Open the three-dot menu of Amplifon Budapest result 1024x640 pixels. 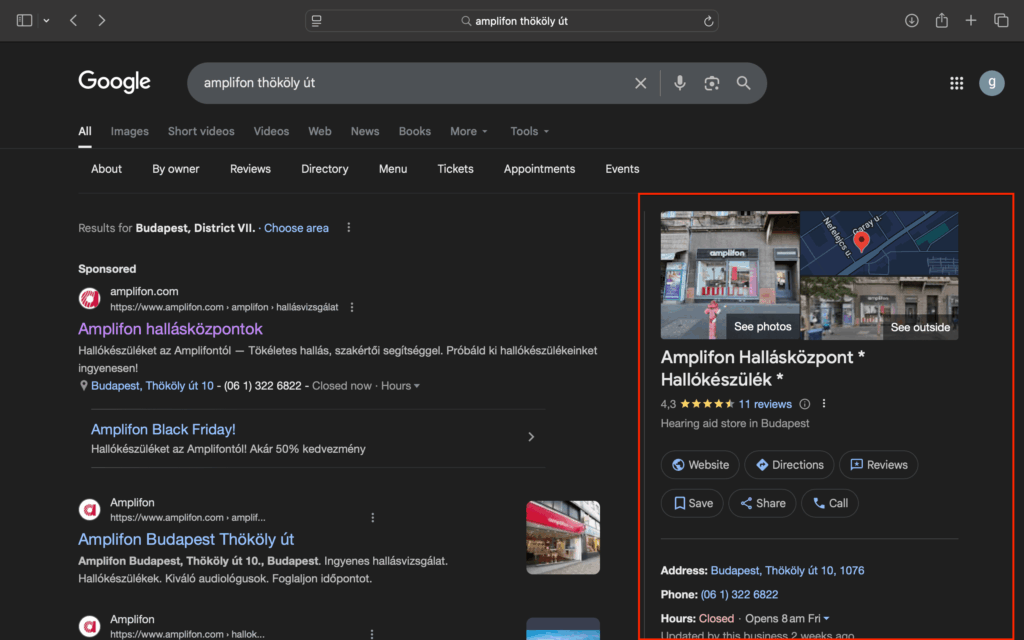373,517
